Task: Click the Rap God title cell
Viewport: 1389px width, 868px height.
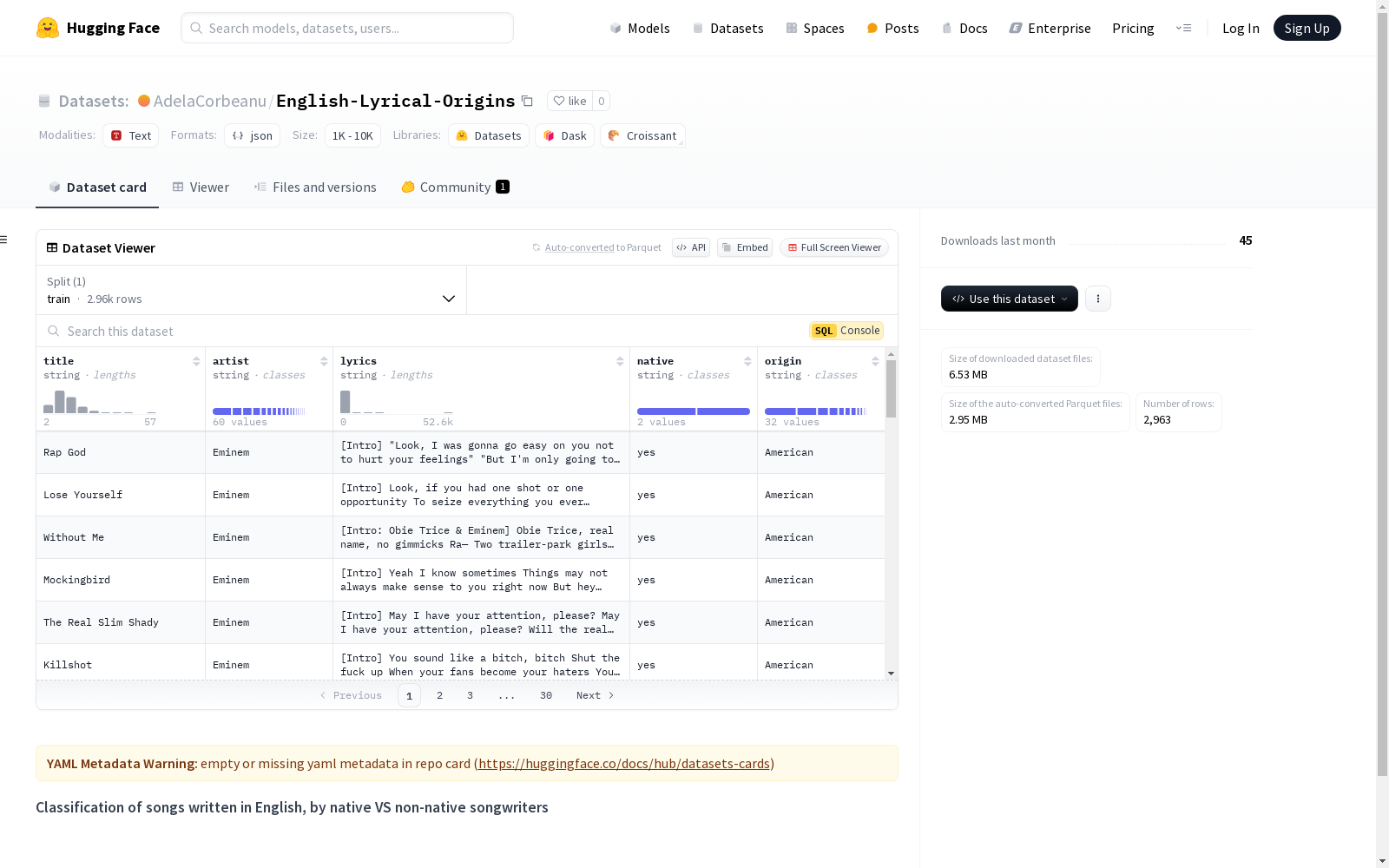Action: coord(121,452)
